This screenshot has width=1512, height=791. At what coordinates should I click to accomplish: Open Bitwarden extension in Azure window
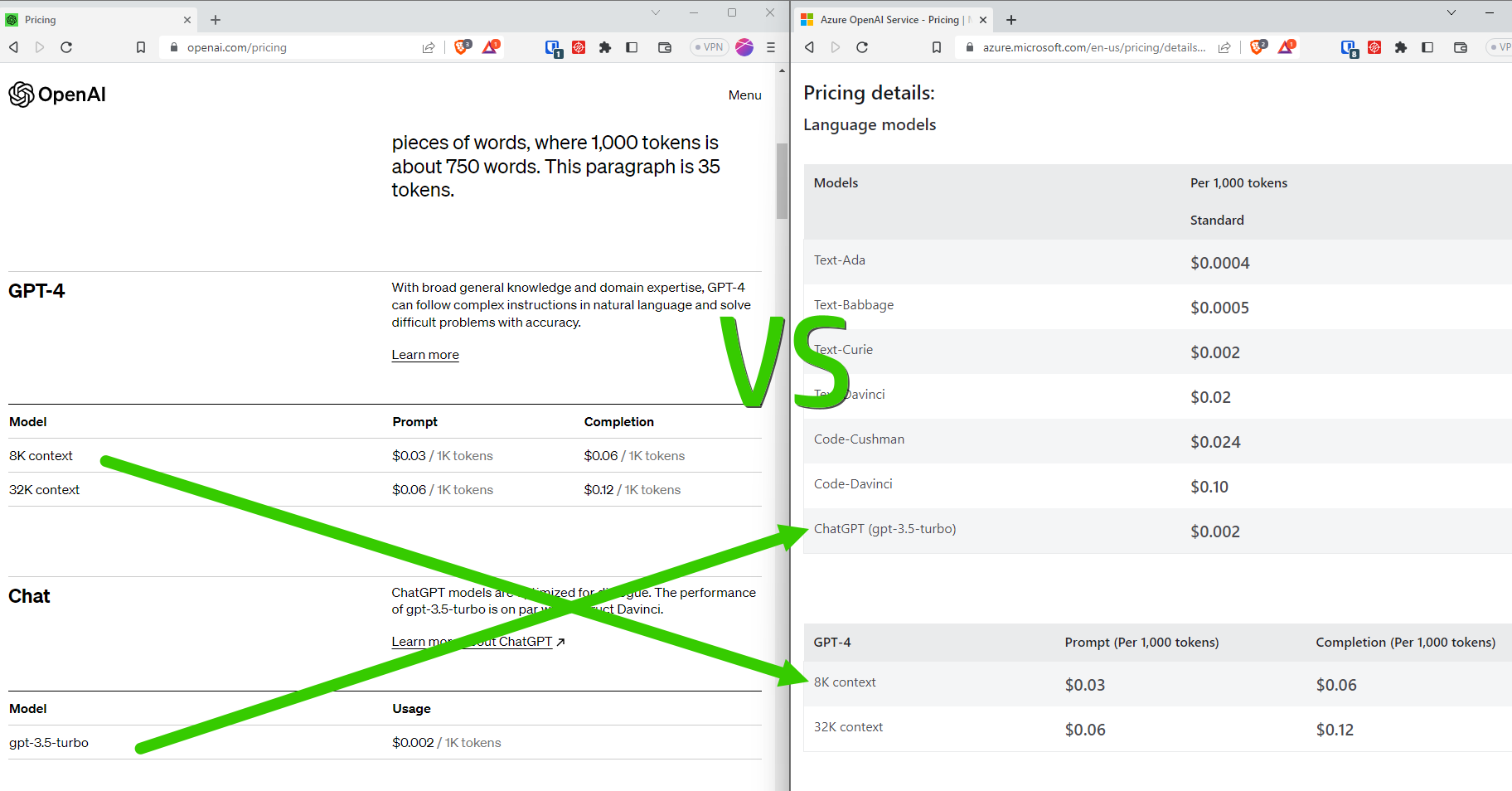1349,48
